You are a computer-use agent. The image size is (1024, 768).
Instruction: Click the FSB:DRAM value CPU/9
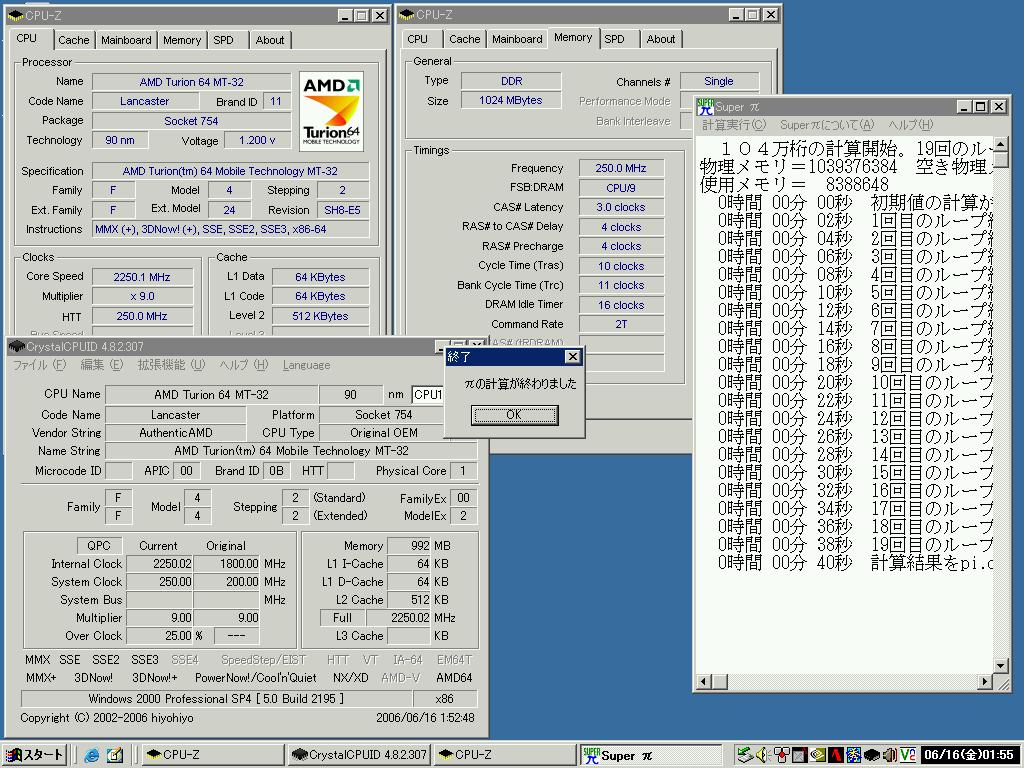(620, 187)
